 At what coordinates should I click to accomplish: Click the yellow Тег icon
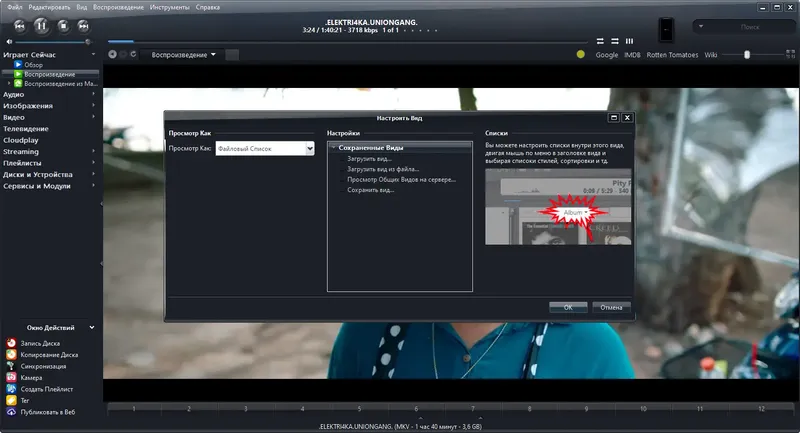[x=11, y=400]
